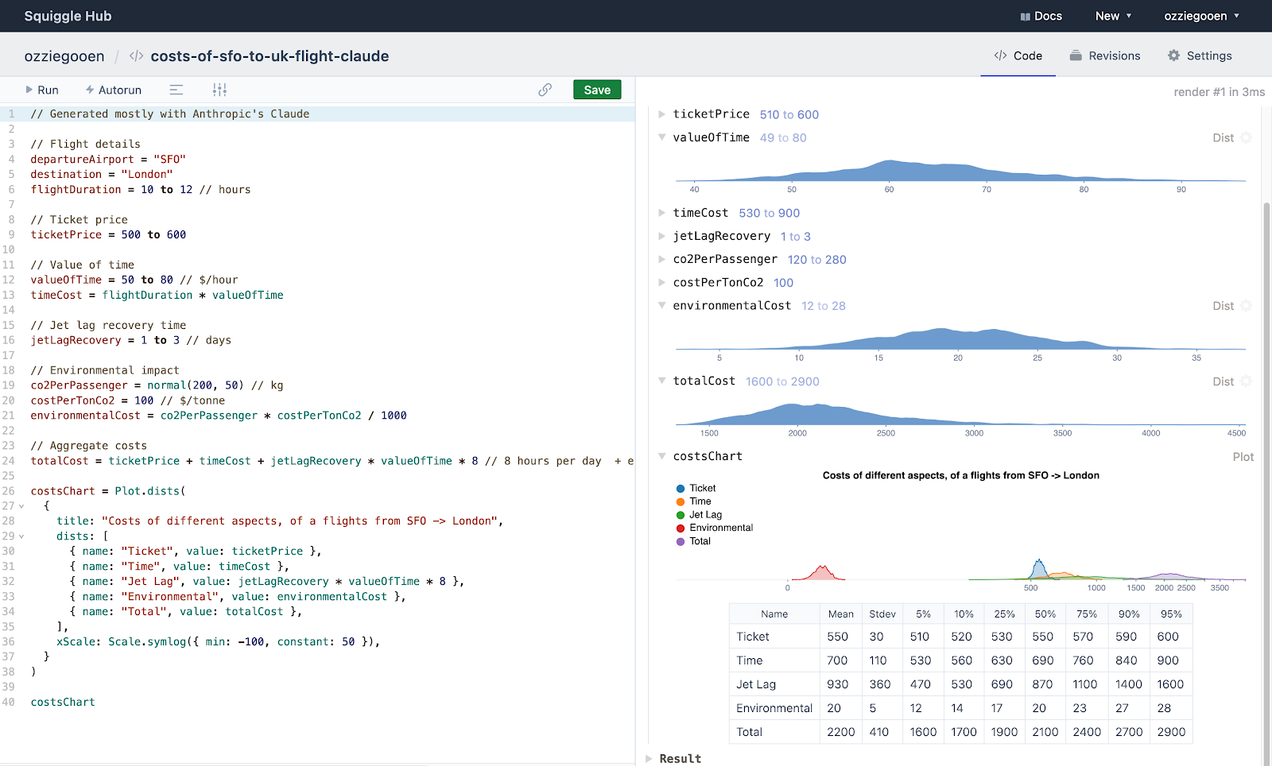Open the New dropdown menu
1272x766 pixels.
coord(1113,16)
